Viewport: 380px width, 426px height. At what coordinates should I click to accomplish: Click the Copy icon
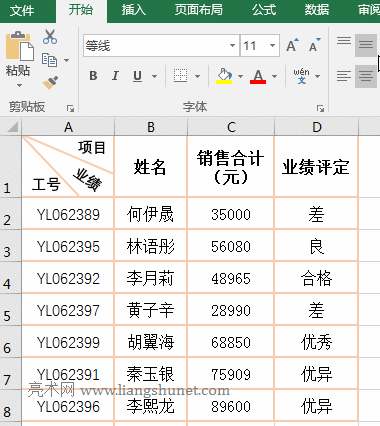click(x=49, y=60)
